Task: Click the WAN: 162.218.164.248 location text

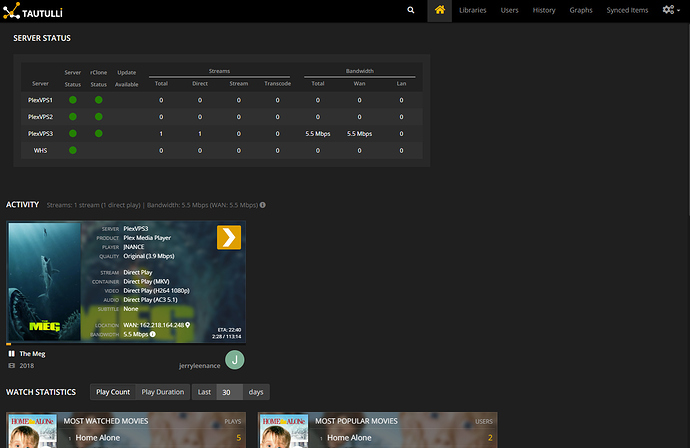Action: (x=154, y=325)
